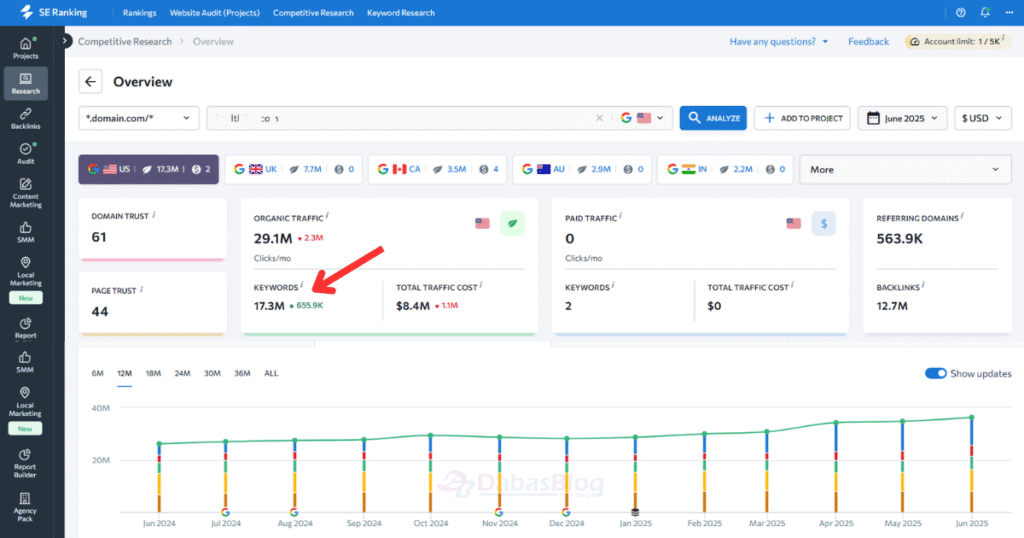The image size is (1024, 538).
Task: Switch chart range to 12M
Action: tap(124, 373)
